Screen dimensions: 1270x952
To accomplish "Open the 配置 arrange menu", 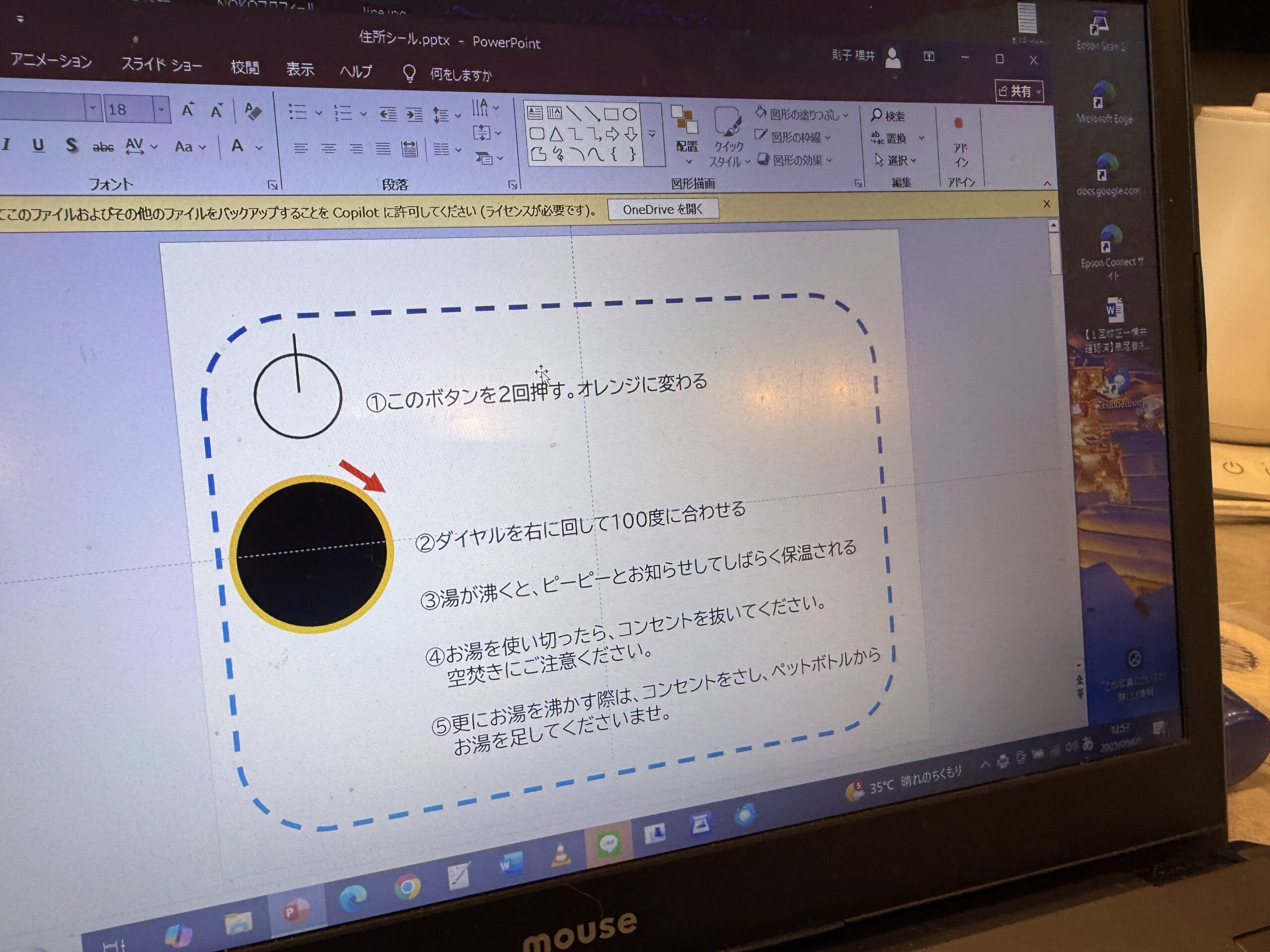I will click(686, 135).
